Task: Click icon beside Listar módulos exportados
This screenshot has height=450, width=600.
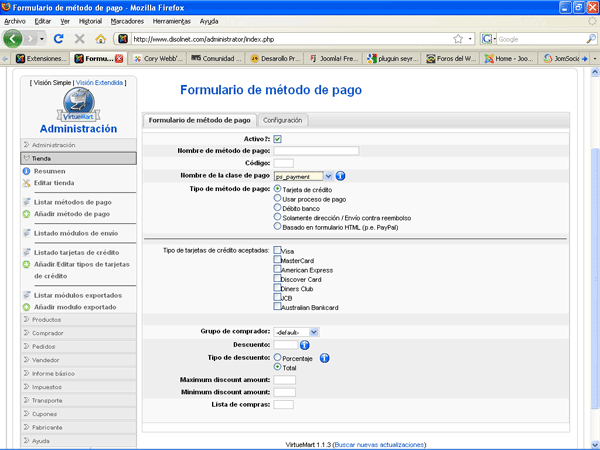Action: click(26, 295)
